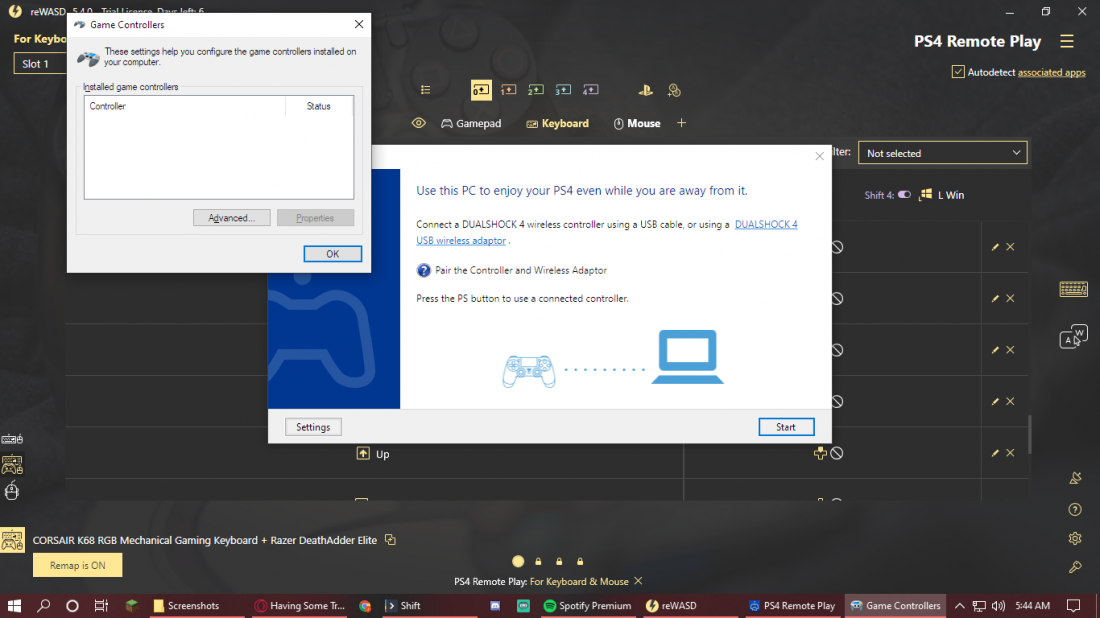Toggle the eye preview icon beside Gamepad
Image resolution: width=1100 pixels, height=618 pixels.
(x=419, y=123)
